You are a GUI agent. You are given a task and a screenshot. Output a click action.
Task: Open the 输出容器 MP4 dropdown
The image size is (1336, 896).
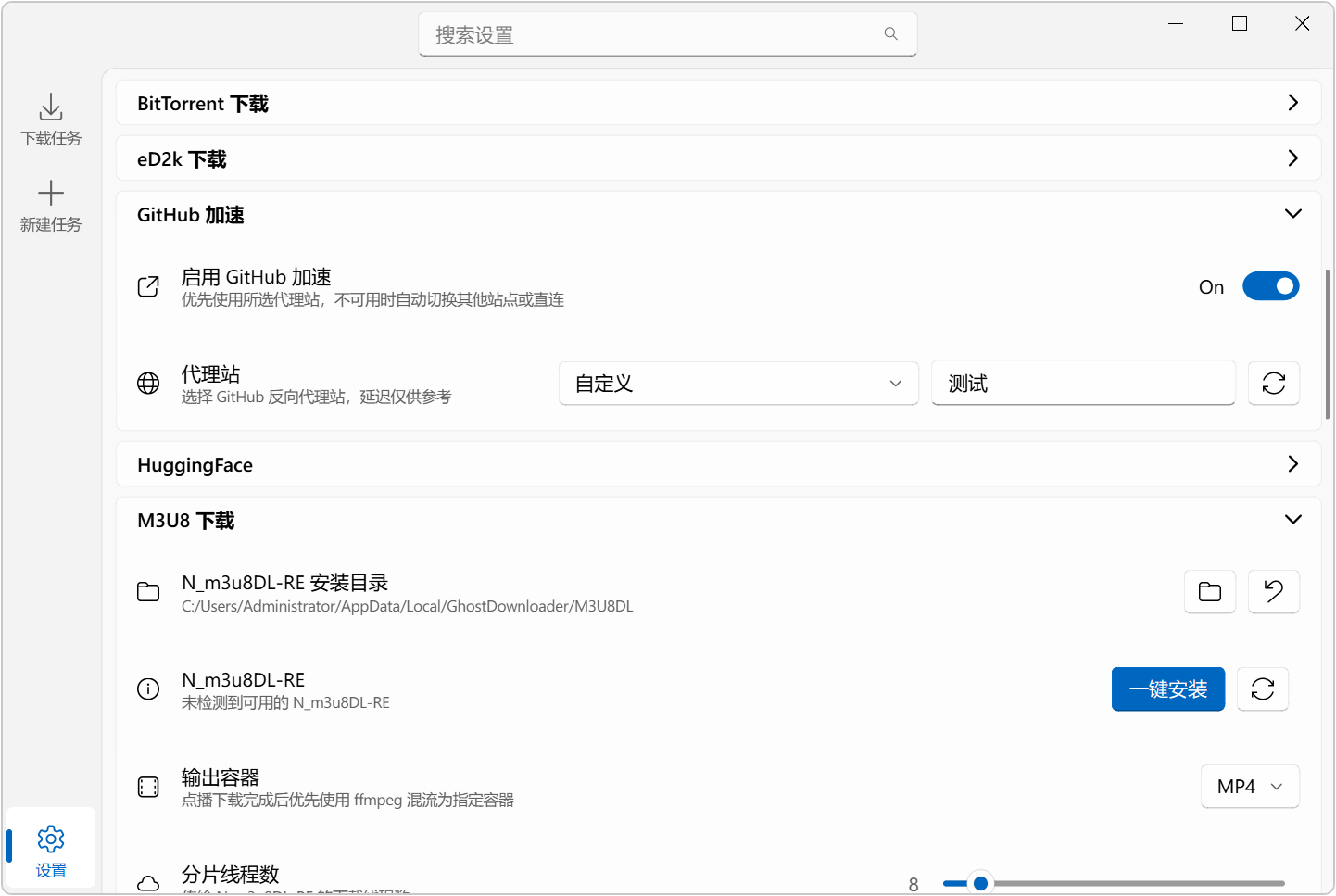[1250, 787]
